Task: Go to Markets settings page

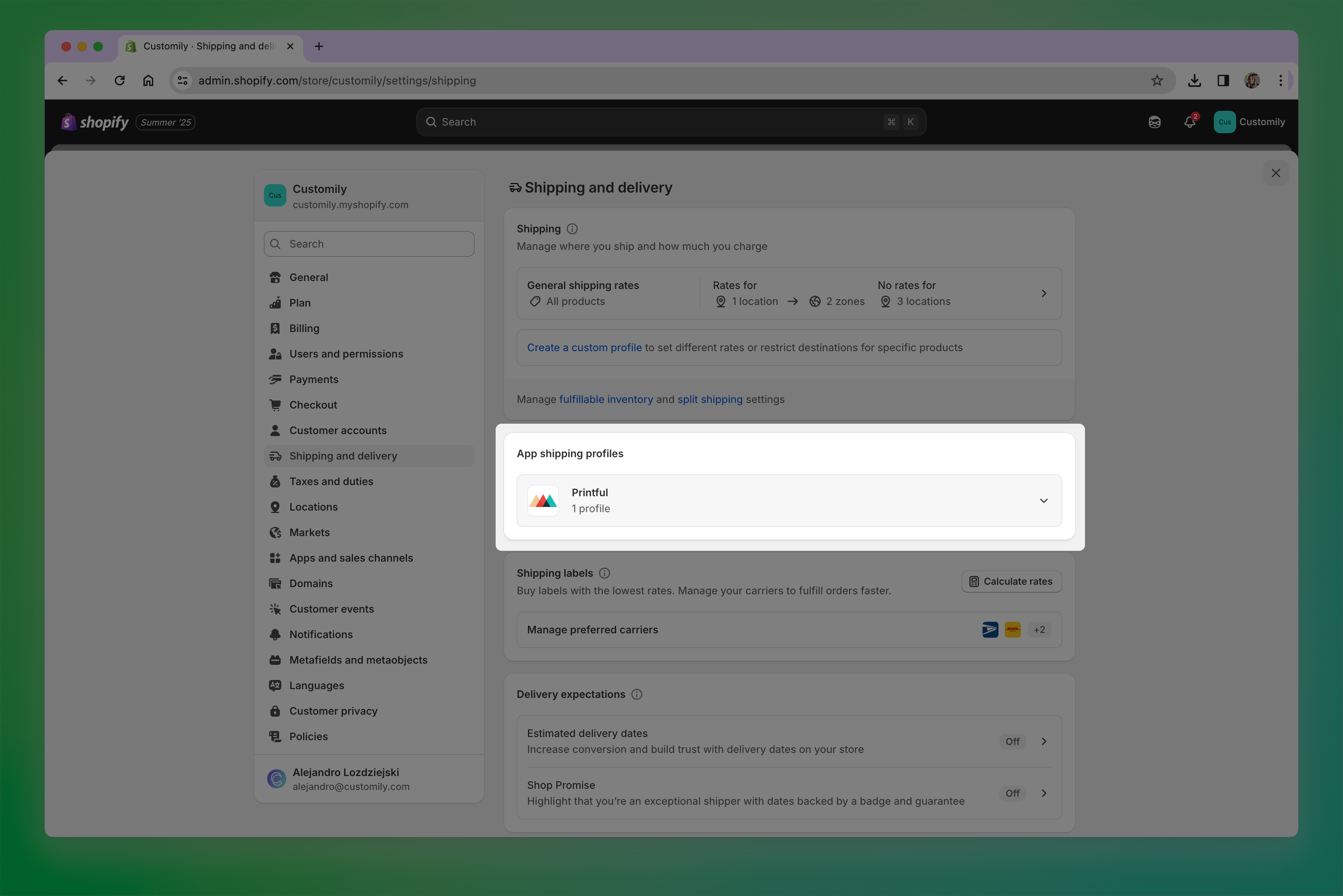Action: 309,532
